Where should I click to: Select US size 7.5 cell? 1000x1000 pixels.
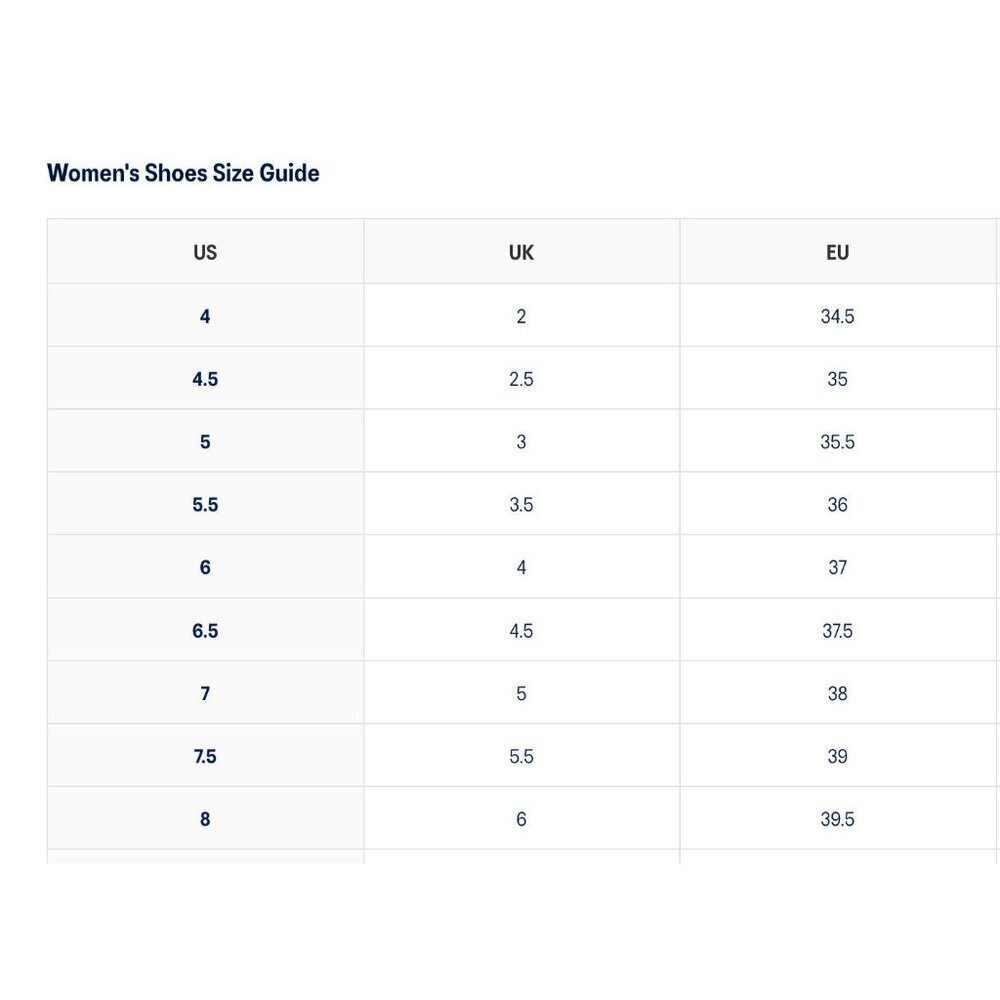[x=205, y=756]
